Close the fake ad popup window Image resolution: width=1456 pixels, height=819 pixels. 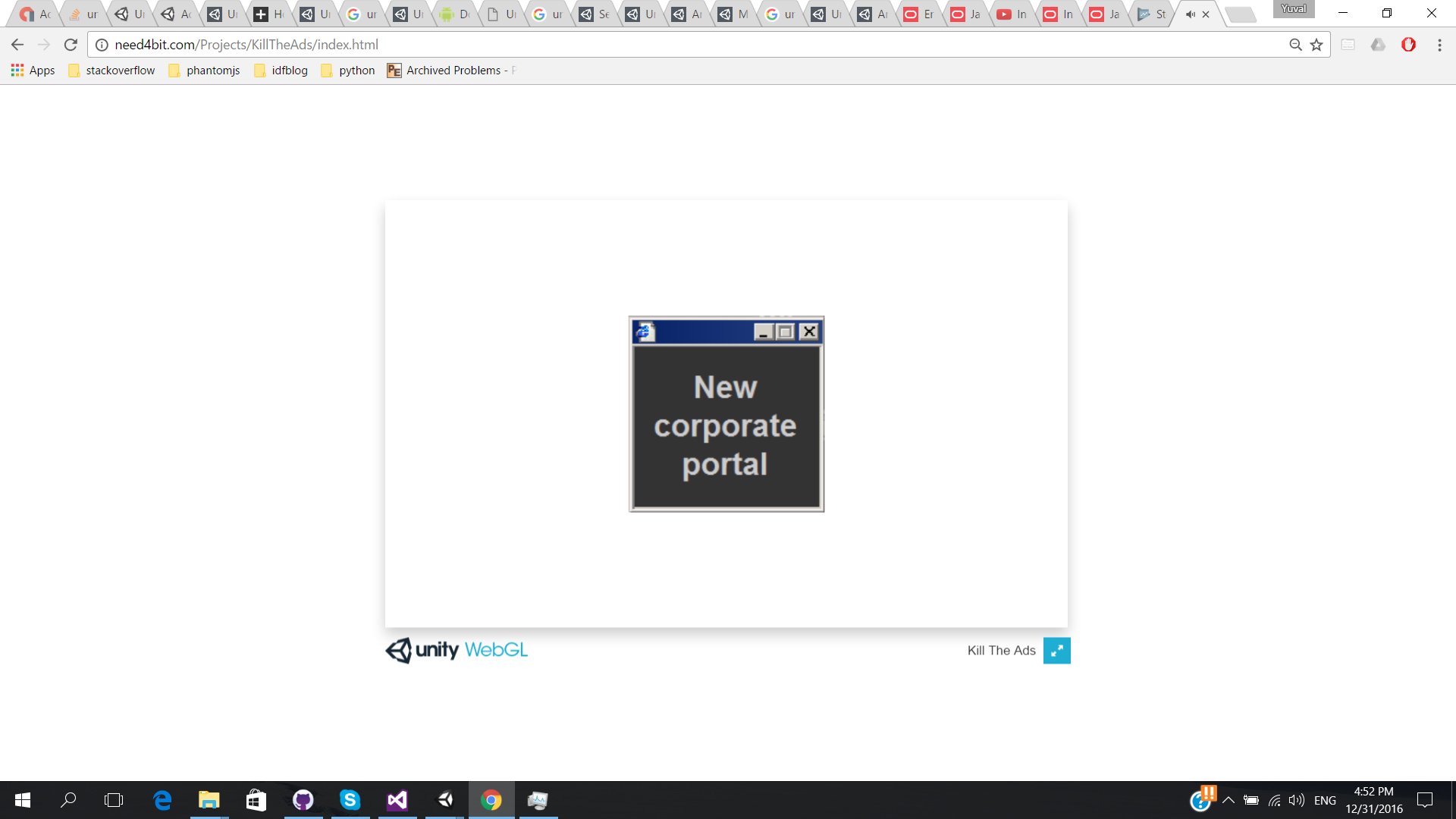pyautogui.click(x=809, y=331)
